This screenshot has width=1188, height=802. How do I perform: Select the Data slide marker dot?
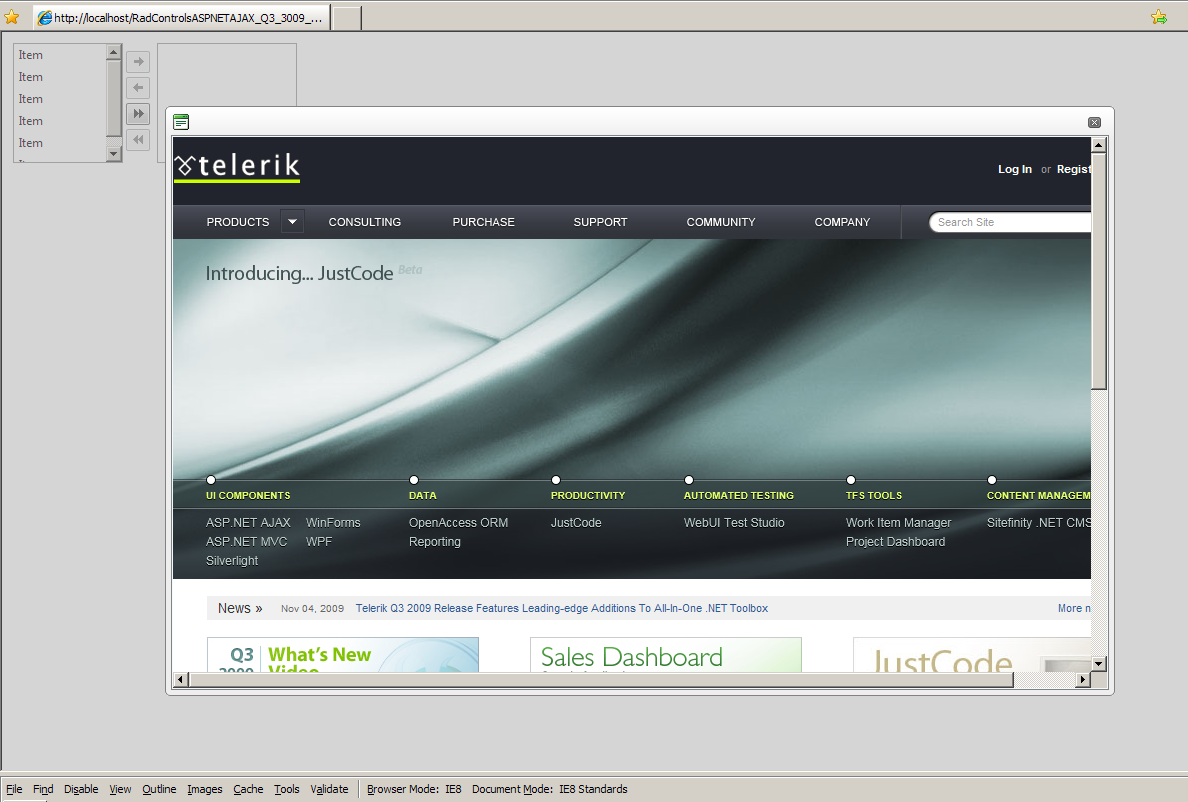tap(414, 480)
